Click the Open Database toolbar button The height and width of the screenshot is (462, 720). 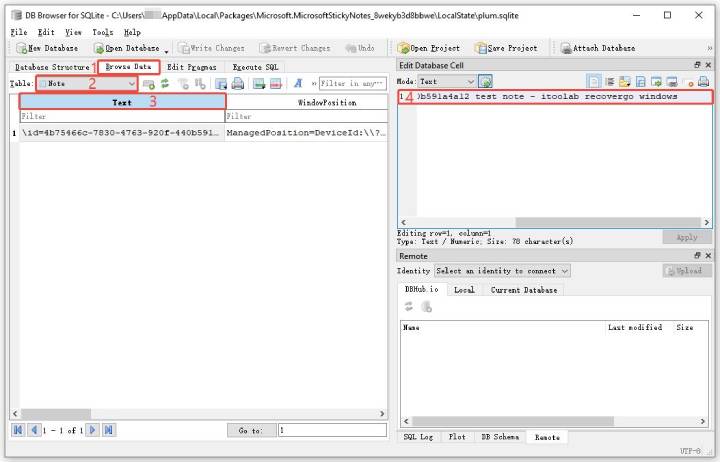pyautogui.click(x=127, y=48)
